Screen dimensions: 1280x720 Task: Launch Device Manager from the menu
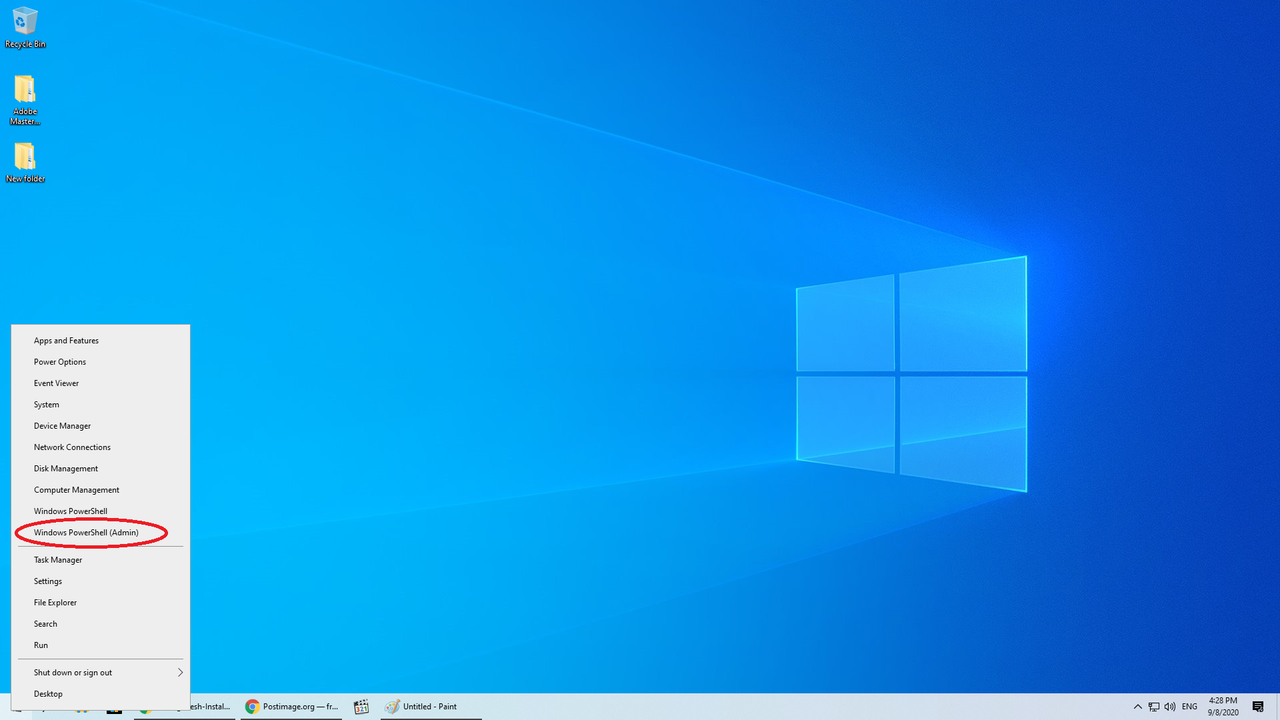pos(100,426)
